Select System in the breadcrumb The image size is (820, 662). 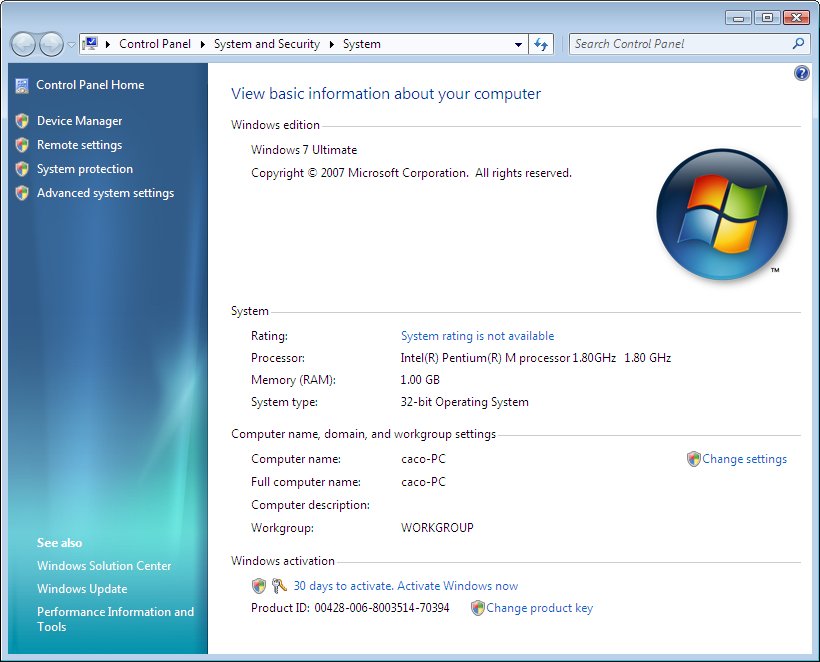[361, 44]
